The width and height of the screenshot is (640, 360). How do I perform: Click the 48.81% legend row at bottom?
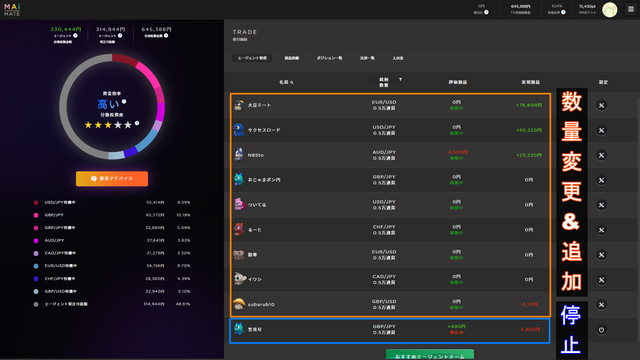point(112,304)
